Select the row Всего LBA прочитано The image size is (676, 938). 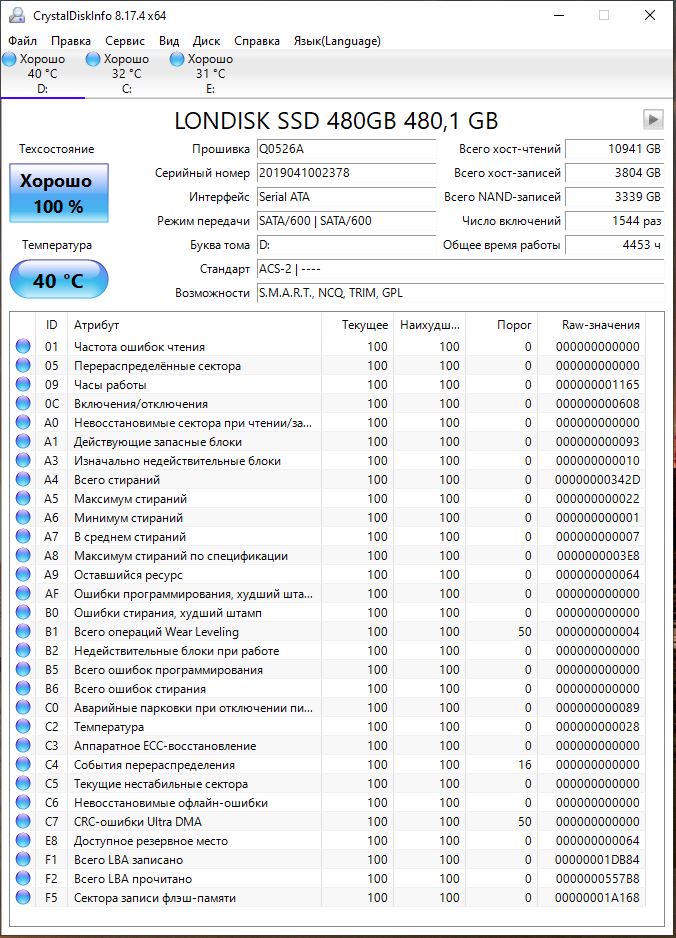tap(328, 878)
